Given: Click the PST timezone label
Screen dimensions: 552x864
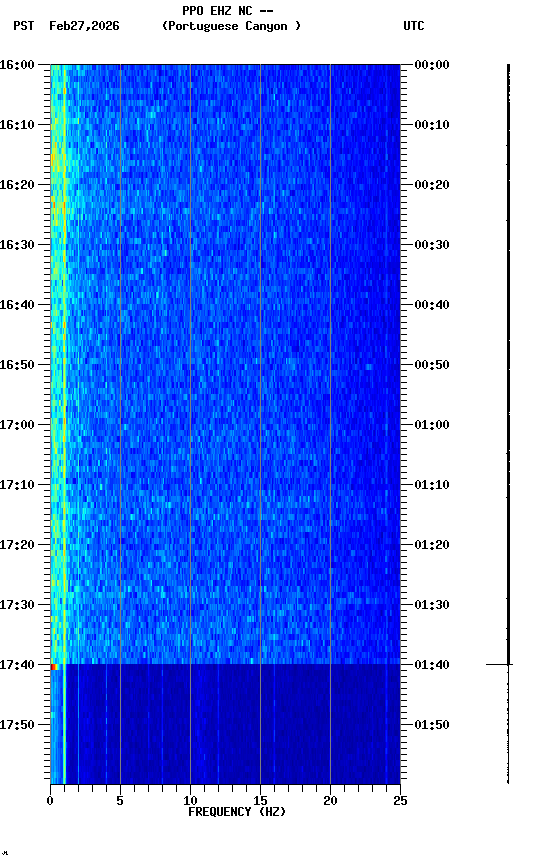Looking at the screenshot, I should tap(24, 26).
